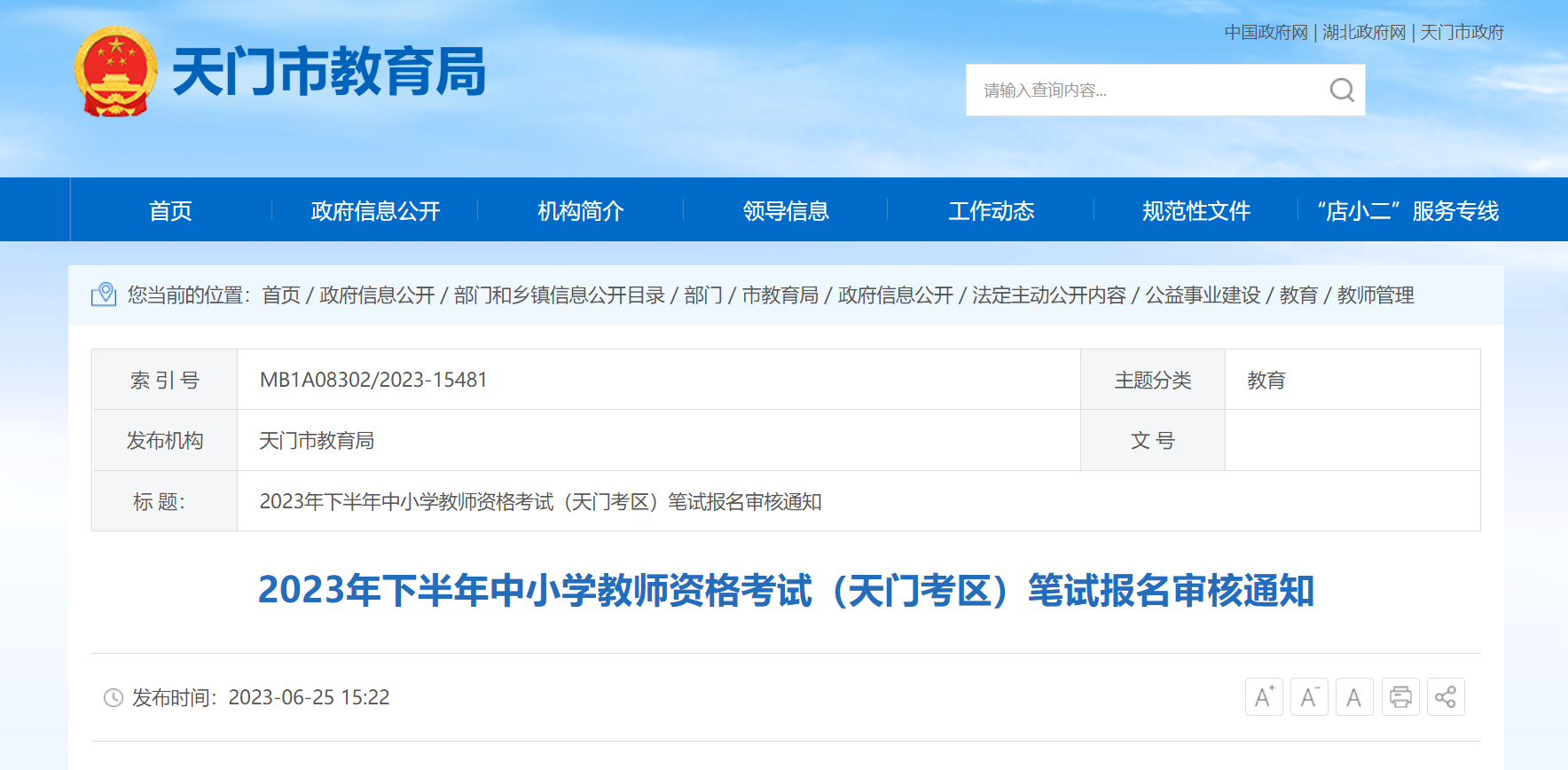Focus the 请输入查询内容 search field
Screen dimensions: 1568x770
1144,90
